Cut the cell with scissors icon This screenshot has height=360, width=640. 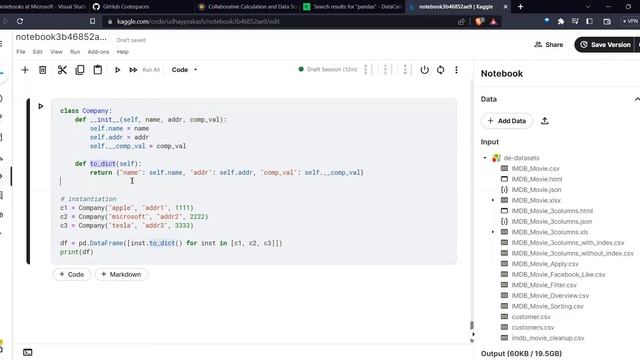click(62, 70)
